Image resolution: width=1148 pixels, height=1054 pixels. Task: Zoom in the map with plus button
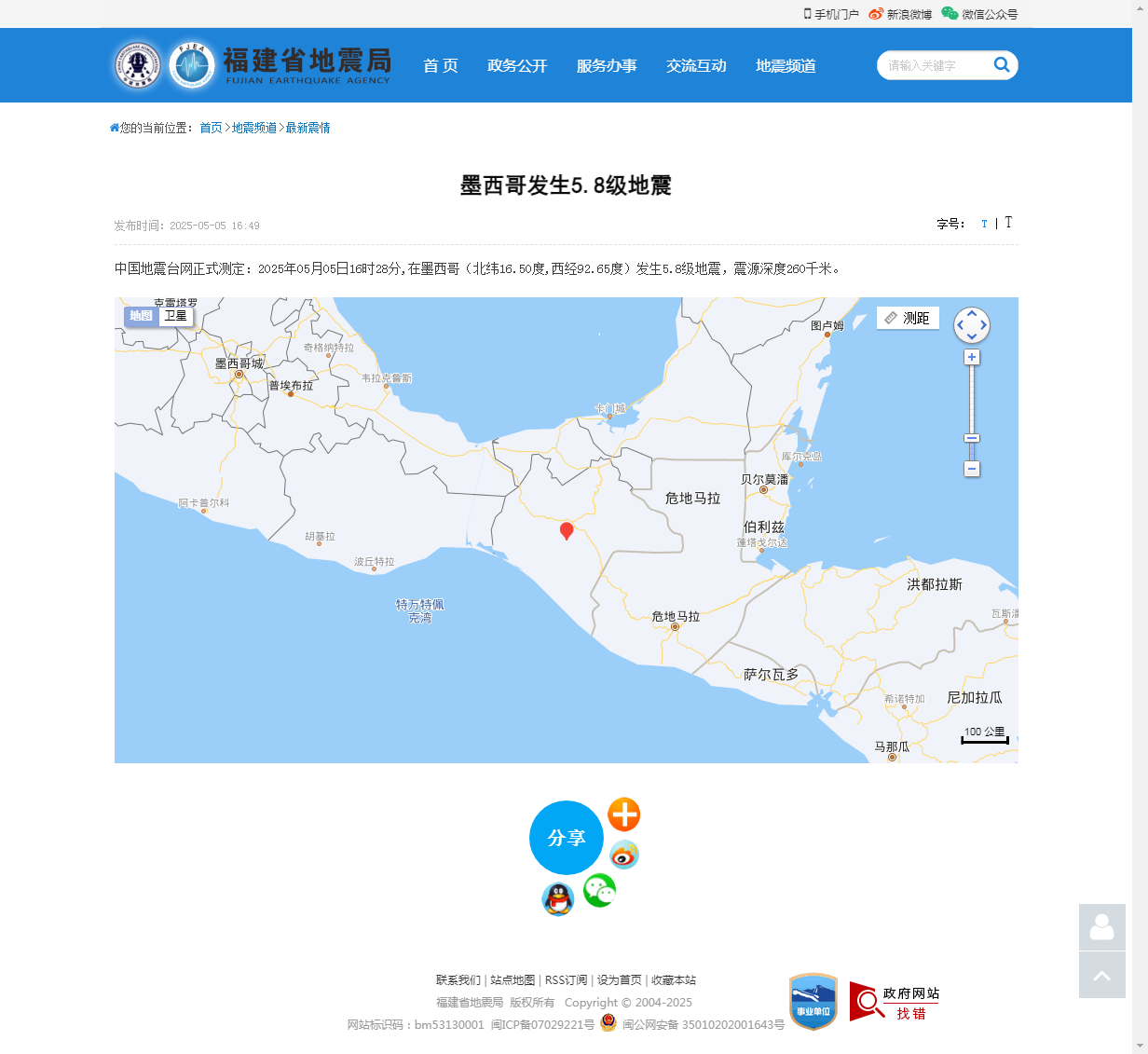click(972, 358)
